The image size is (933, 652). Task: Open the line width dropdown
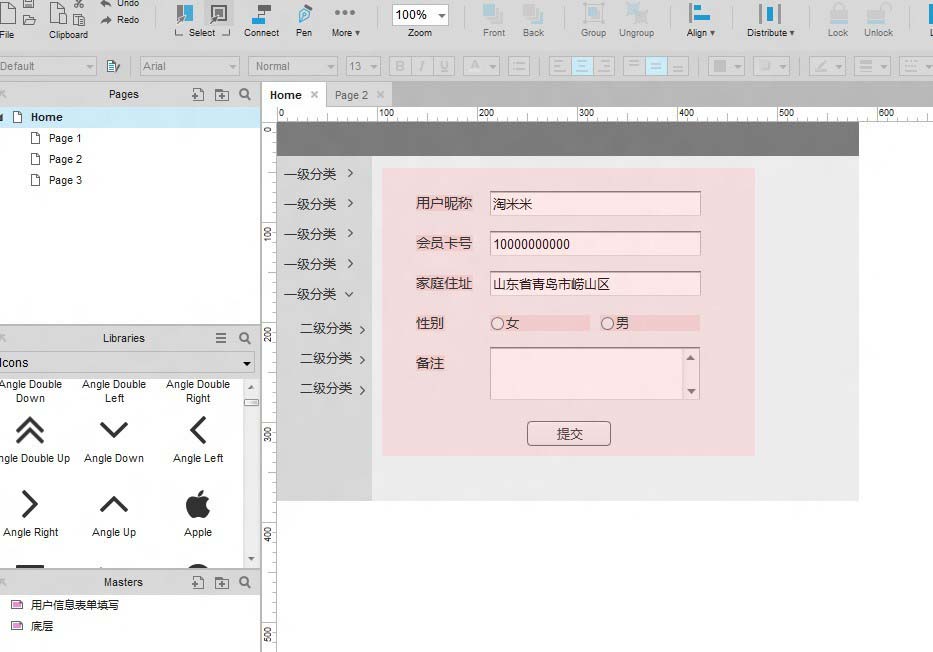click(872, 66)
